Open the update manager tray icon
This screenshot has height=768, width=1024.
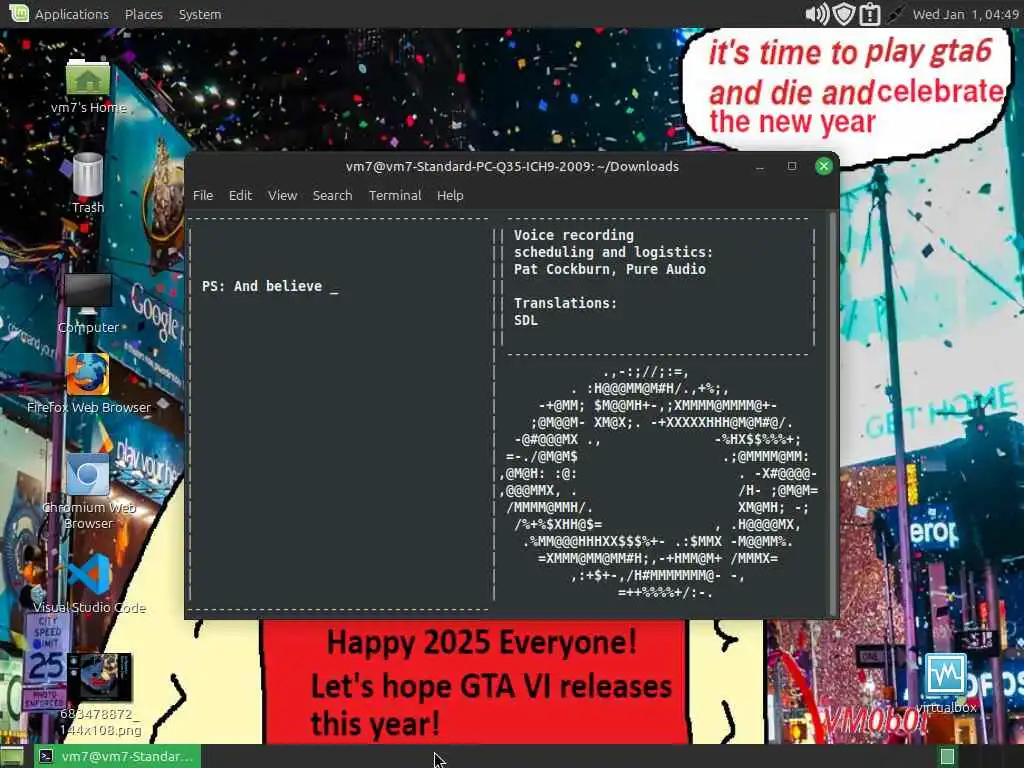tap(870, 14)
